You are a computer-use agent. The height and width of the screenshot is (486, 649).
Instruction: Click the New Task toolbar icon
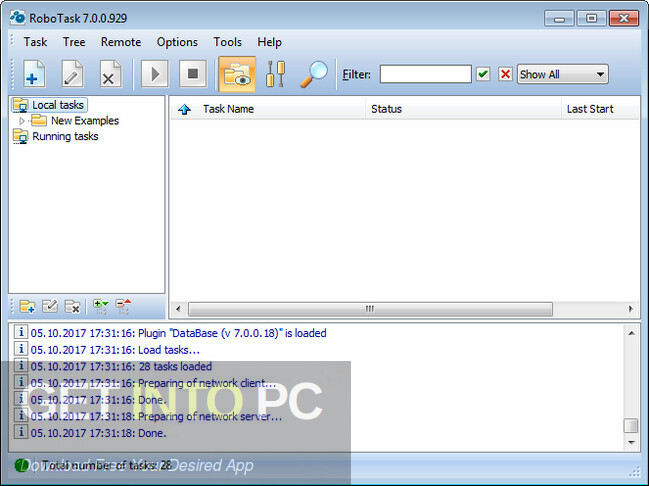point(34,74)
